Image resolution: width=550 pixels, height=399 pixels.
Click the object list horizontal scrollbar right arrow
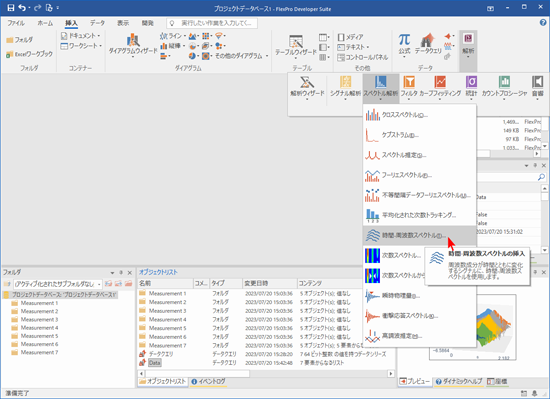391,373
